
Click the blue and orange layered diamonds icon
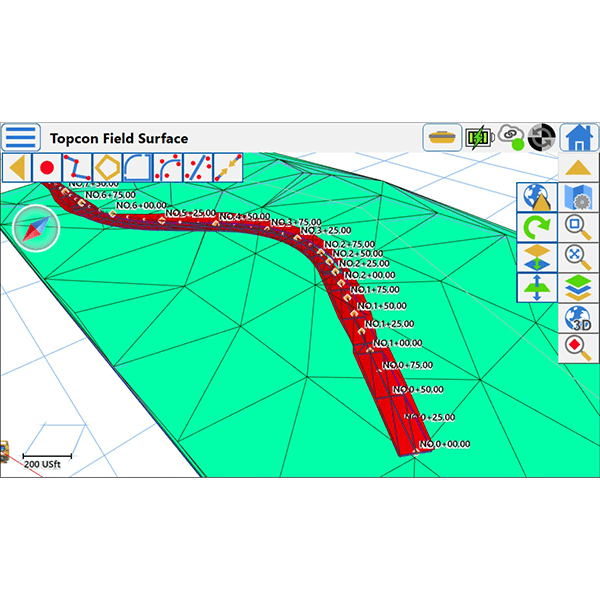tap(537, 258)
